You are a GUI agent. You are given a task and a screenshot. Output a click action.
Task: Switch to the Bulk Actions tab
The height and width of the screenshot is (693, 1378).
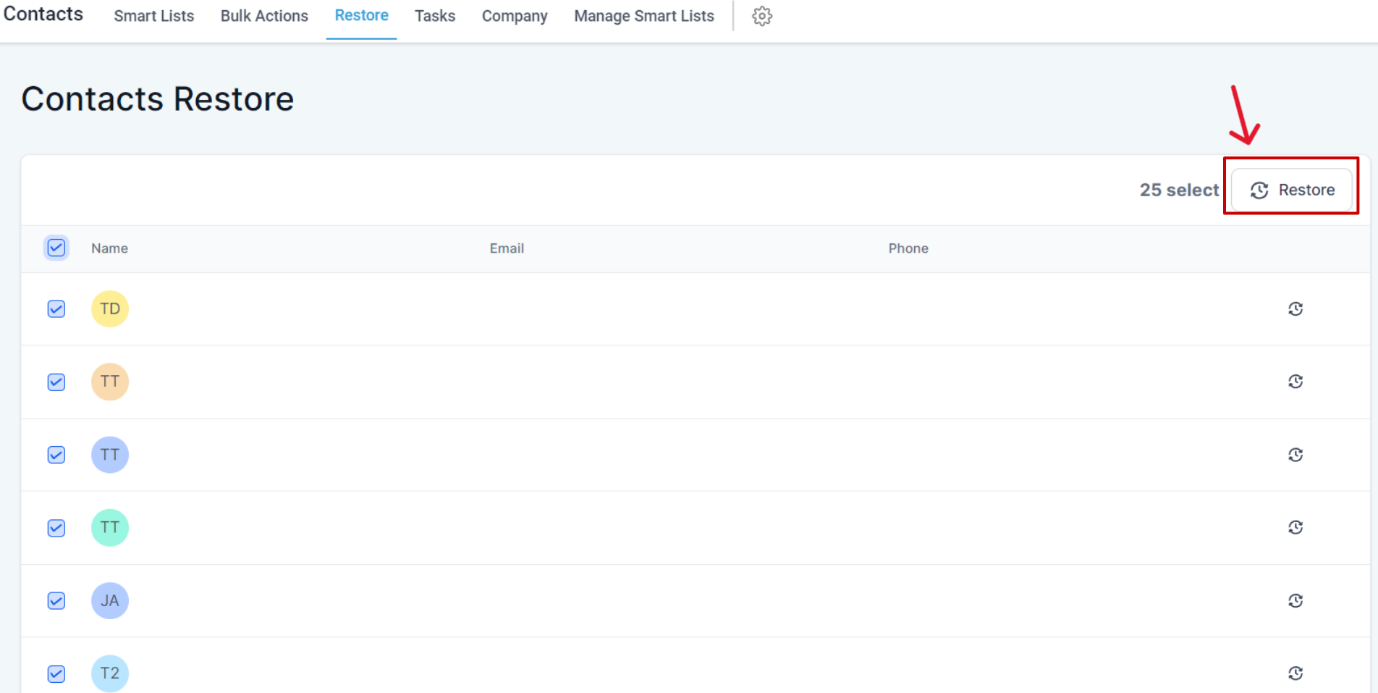point(264,16)
